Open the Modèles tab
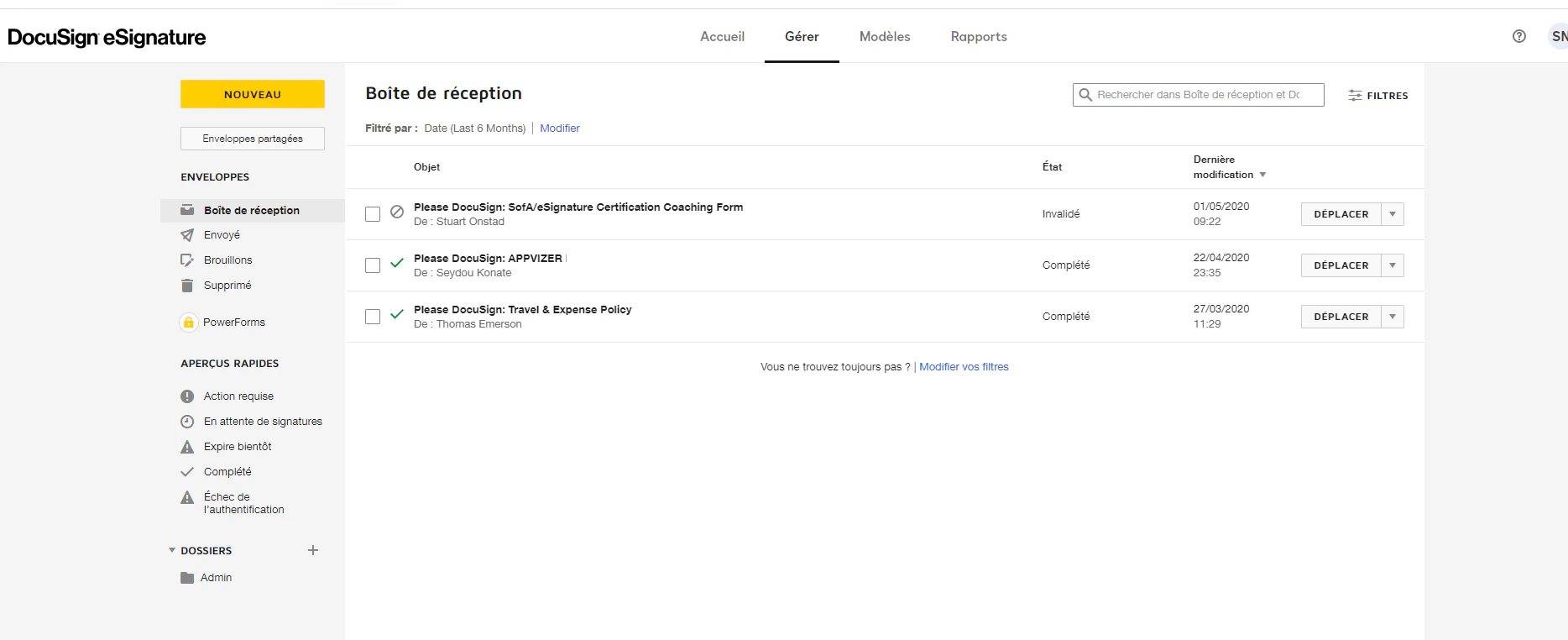The width and height of the screenshot is (1568, 640). tap(885, 36)
